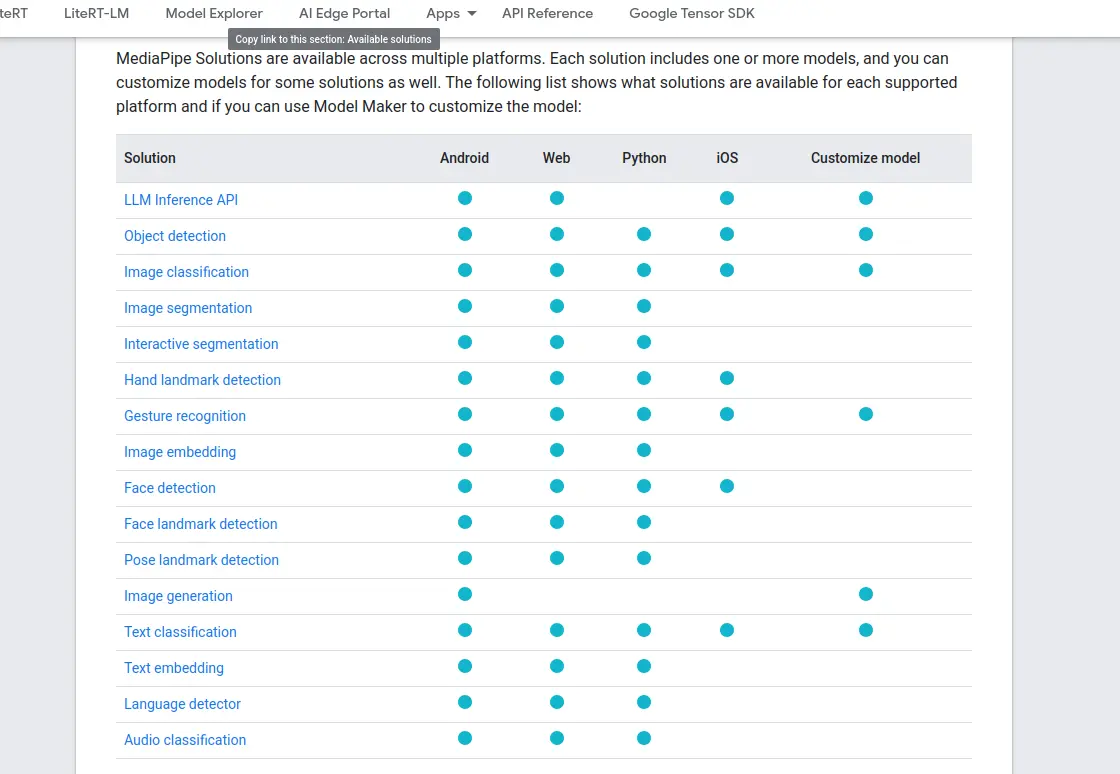Open the LiteRT-LM navigation tab
Screen dimensions: 1120x774
click(96, 14)
